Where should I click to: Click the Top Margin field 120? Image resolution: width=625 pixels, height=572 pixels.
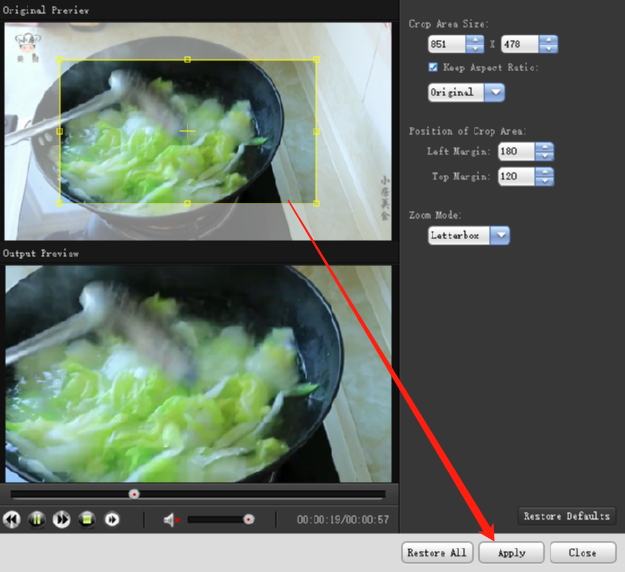(516, 176)
